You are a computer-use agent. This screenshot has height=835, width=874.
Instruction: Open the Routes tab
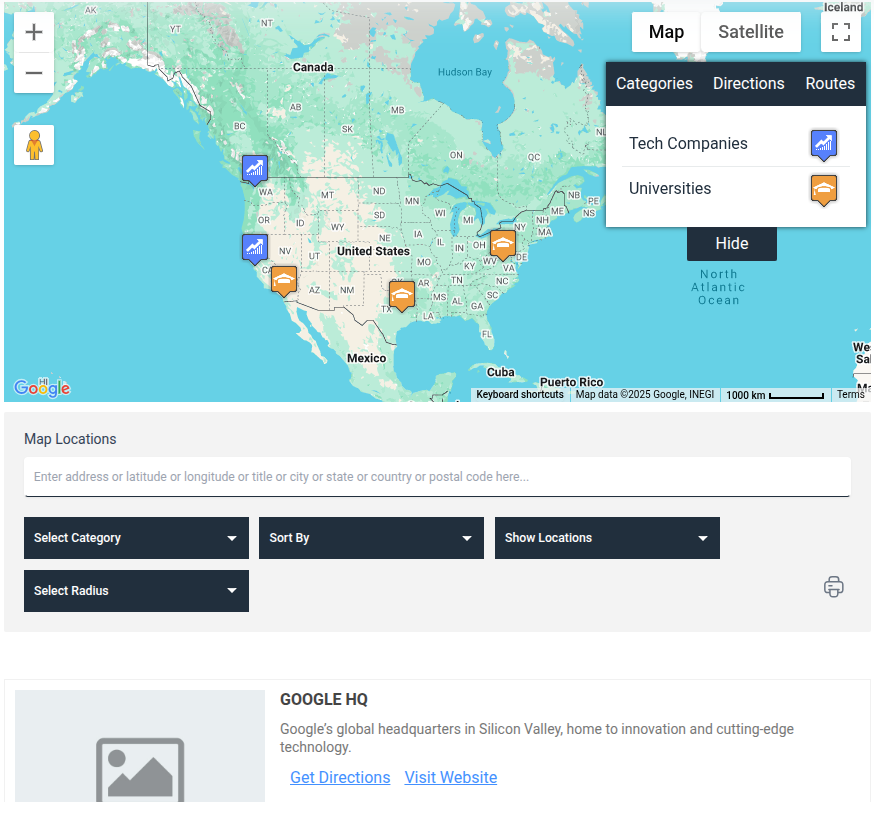830,84
